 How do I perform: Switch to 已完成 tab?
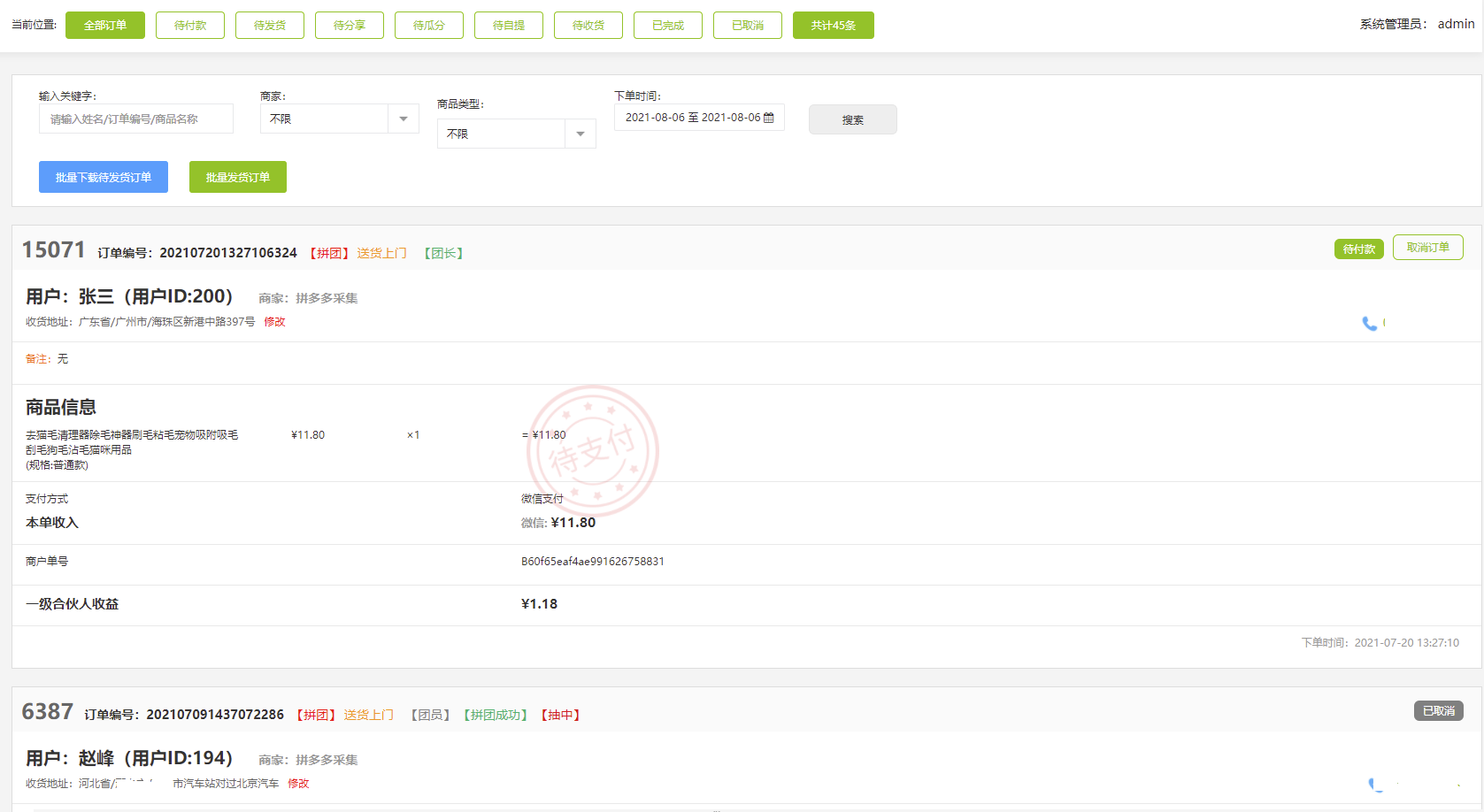coord(668,26)
